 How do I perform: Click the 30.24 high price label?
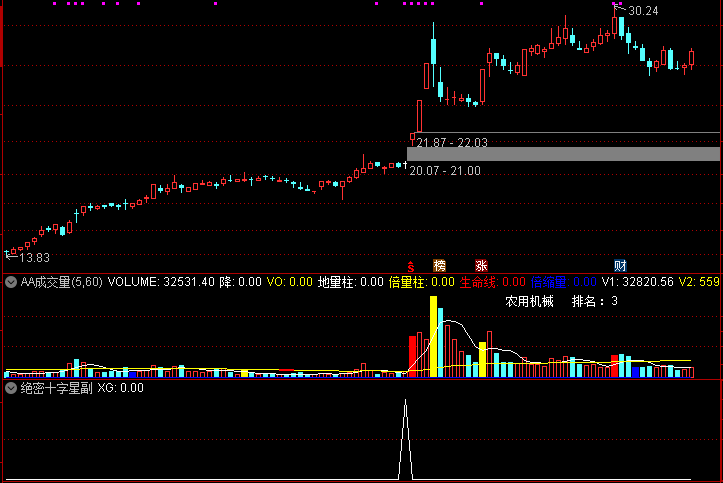click(x=643, y=11)
